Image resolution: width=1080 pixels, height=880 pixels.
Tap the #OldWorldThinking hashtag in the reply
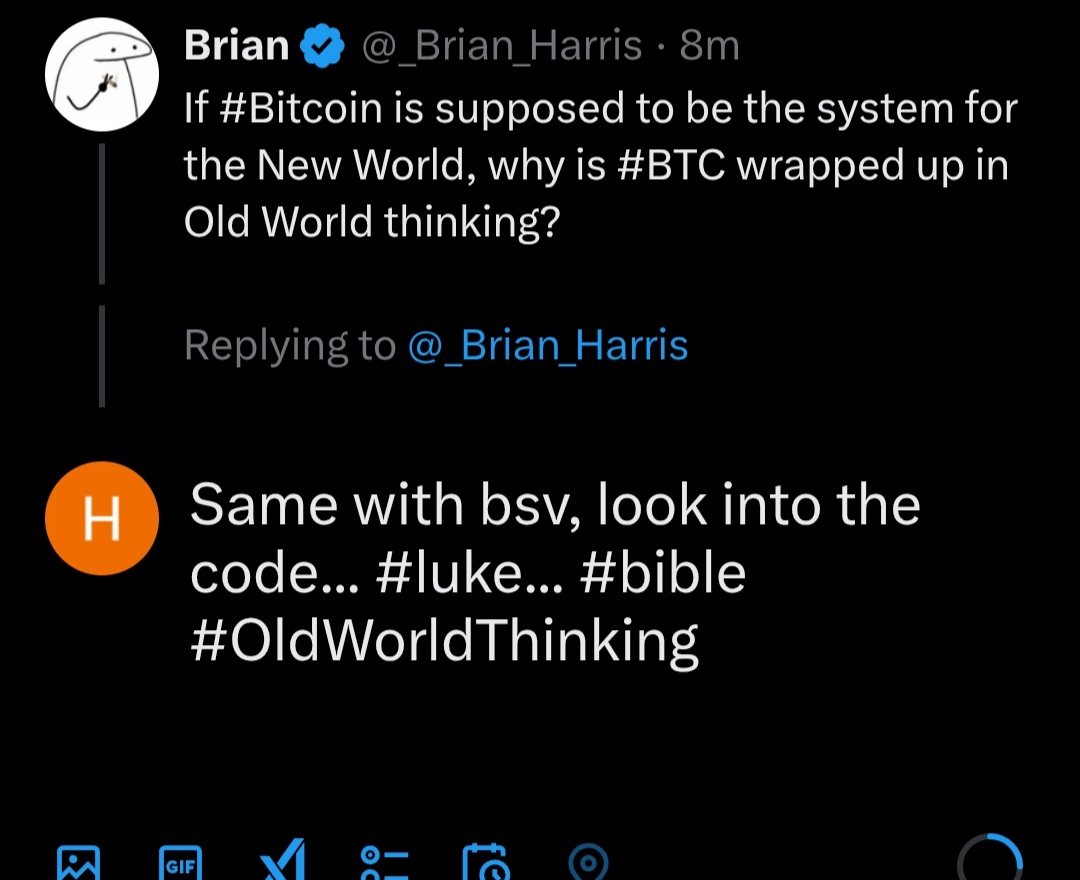pyautogui.click(x=444, y=640)
